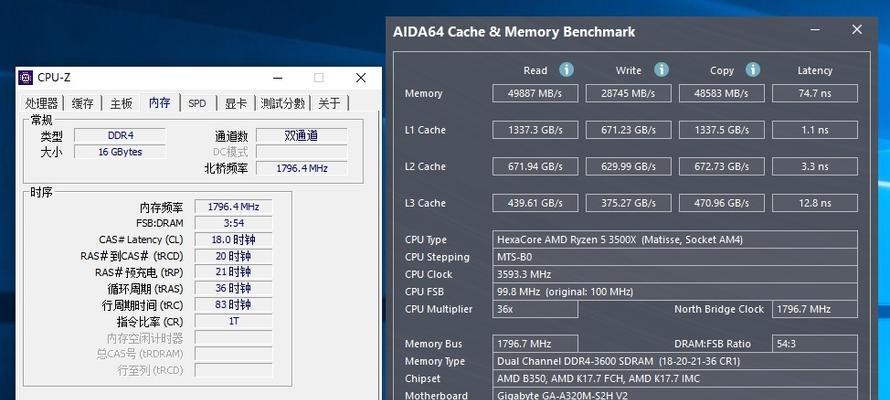This screenshot has width=890, height=400.
Task: Click the DRAM:FSB Ratio value 54:3
Action: point(815,344)
